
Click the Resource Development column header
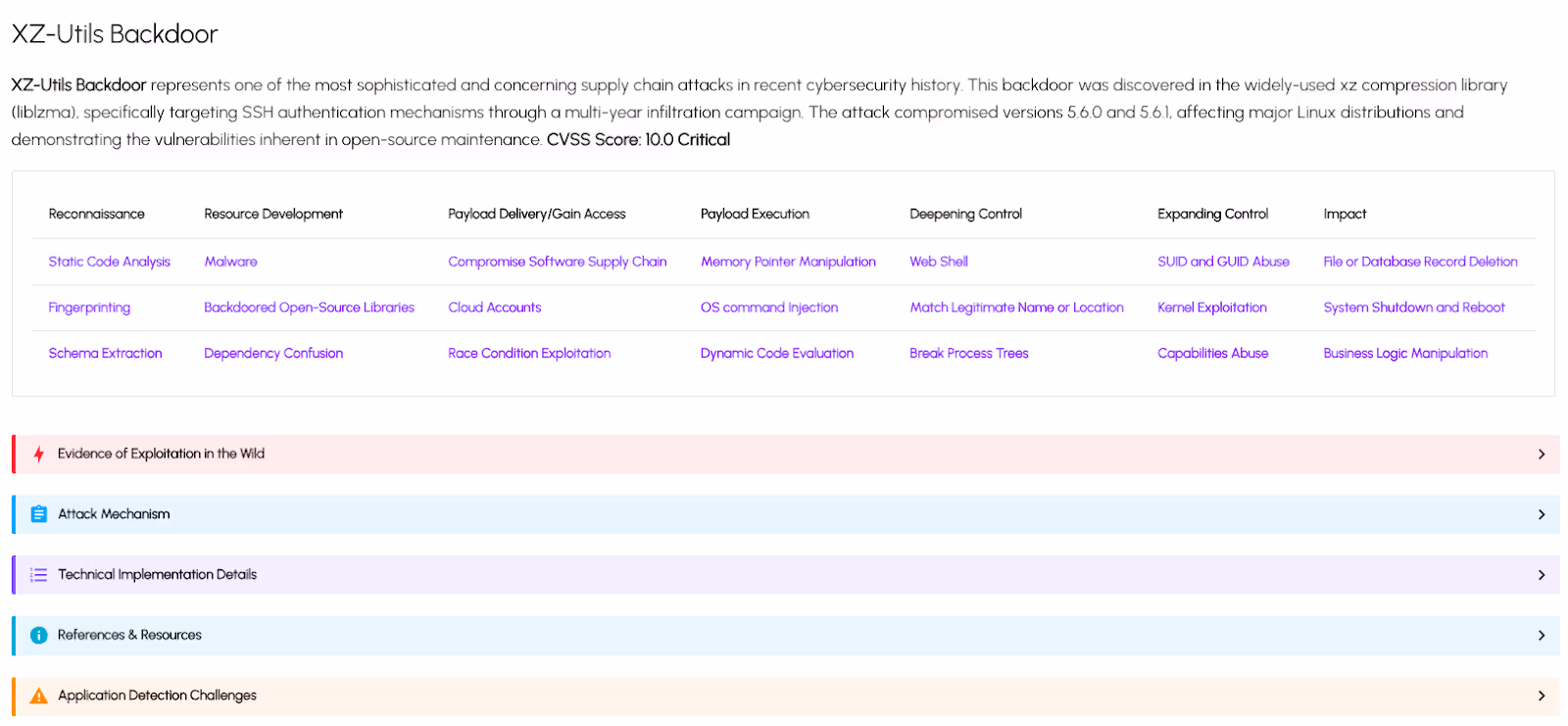coord(273,214)
